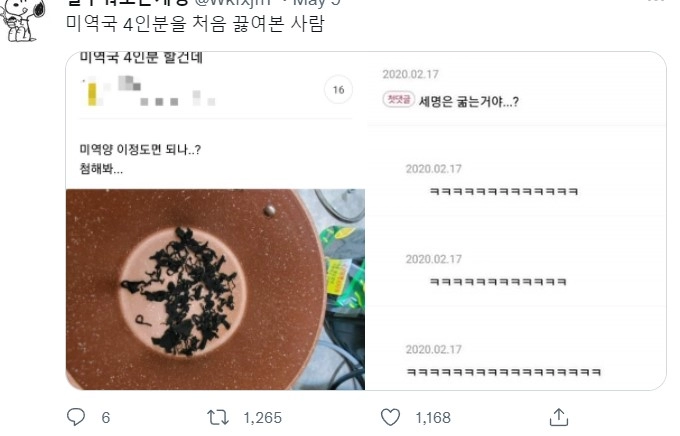Click the first 2020.02.17 comment date
The height and width of the screenshot is (436, 680).
[x=410, y=74]
